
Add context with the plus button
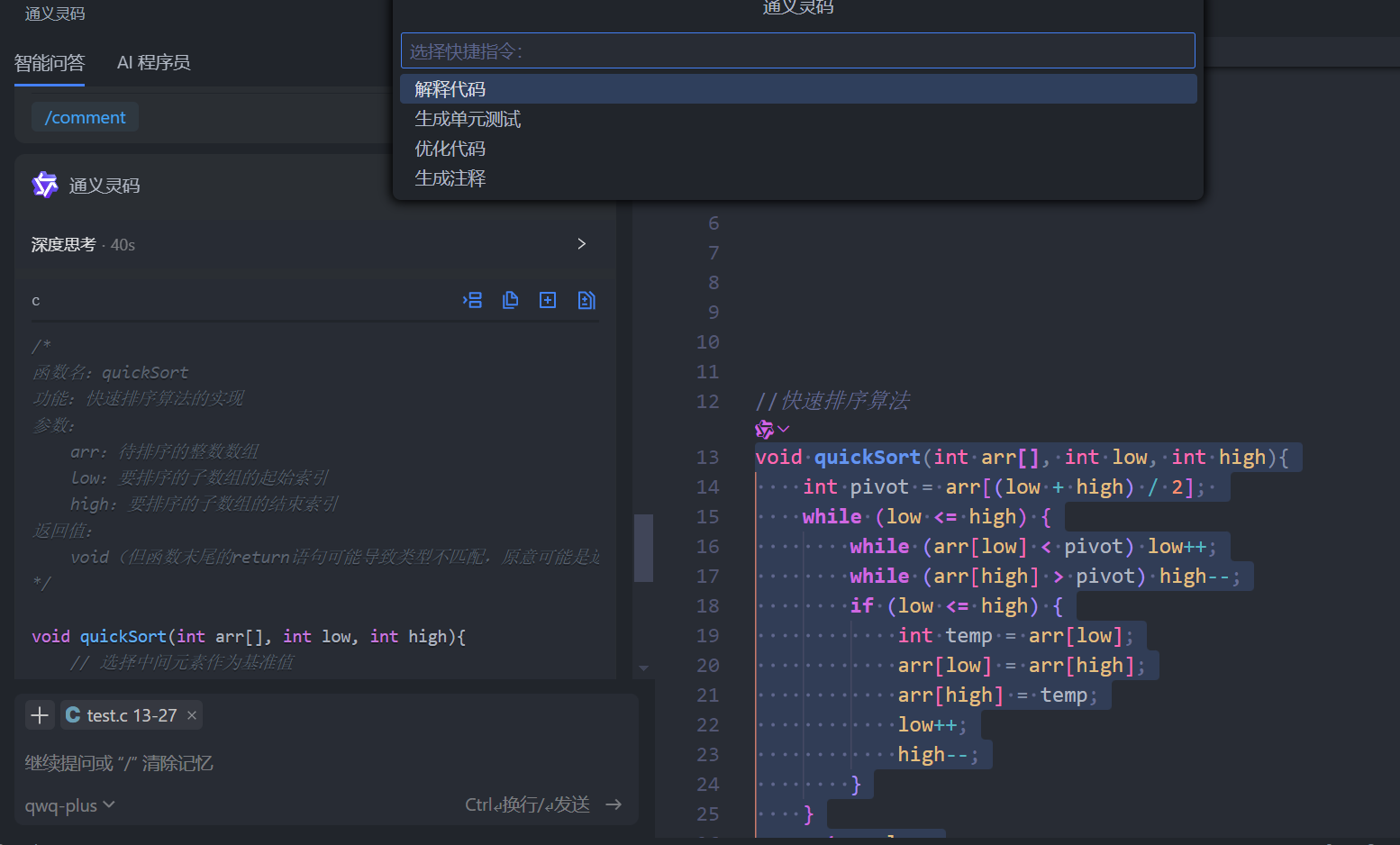(40, 715)
